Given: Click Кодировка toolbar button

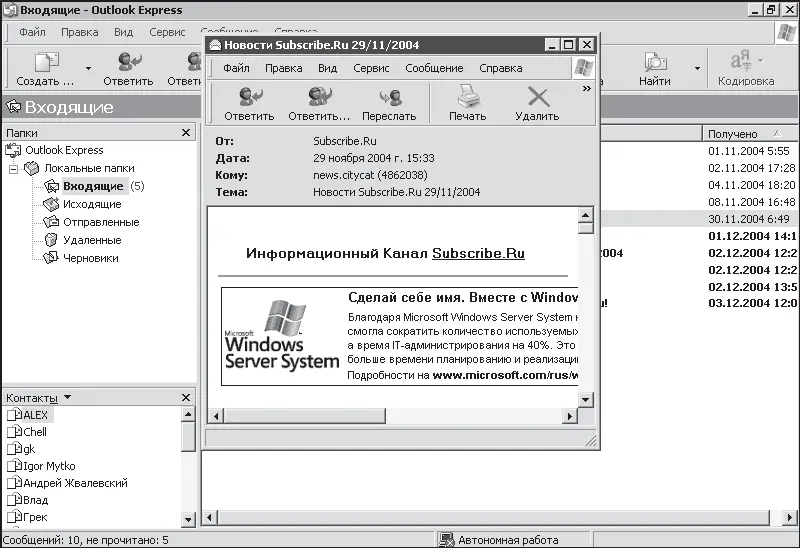Looking at the screenshot, I should click(746, 69).
